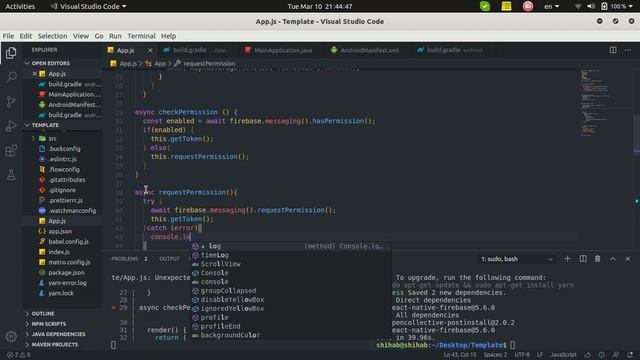Expand the NPM Scripts section
Viewport: 640px width, 360px height.
pos(45,324)
